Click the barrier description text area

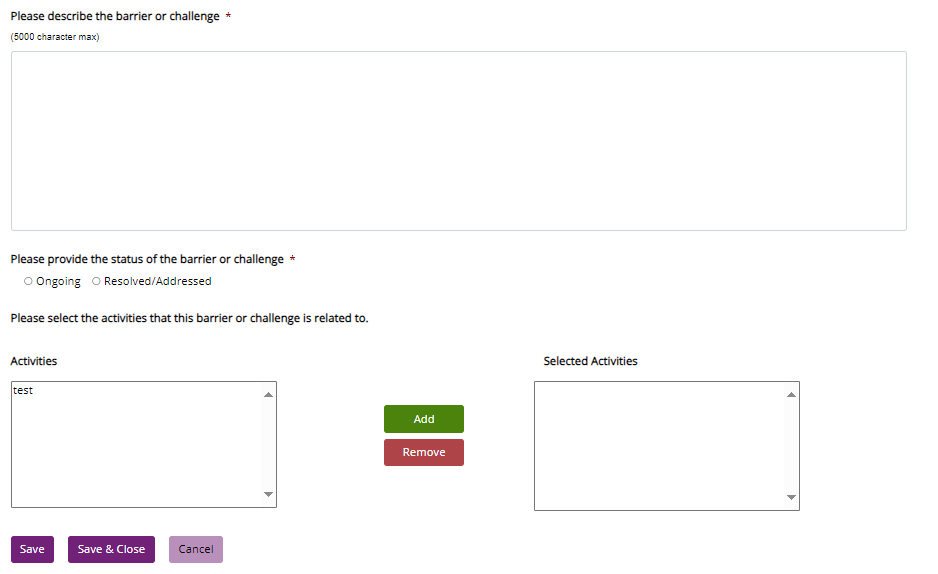click(458, 141)
